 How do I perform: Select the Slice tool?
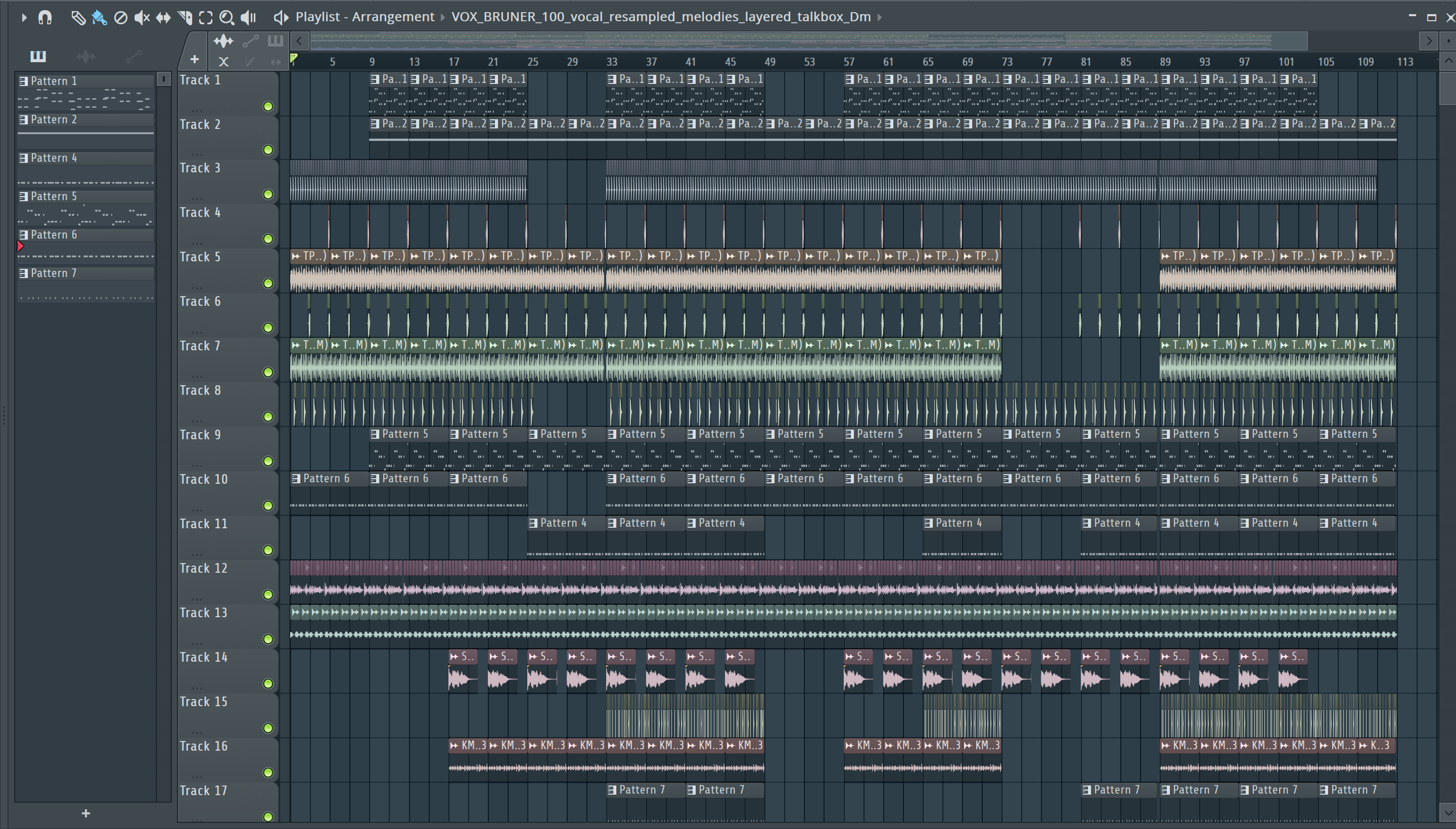point(185,18)
